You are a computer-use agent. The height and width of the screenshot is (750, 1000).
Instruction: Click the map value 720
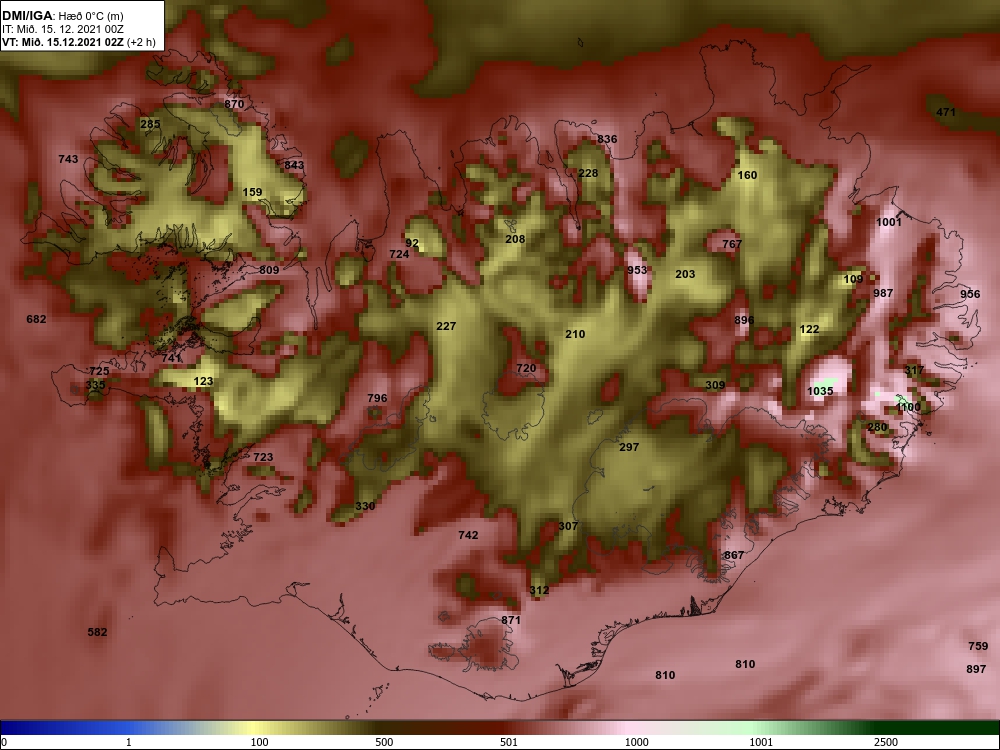[526, 368]
